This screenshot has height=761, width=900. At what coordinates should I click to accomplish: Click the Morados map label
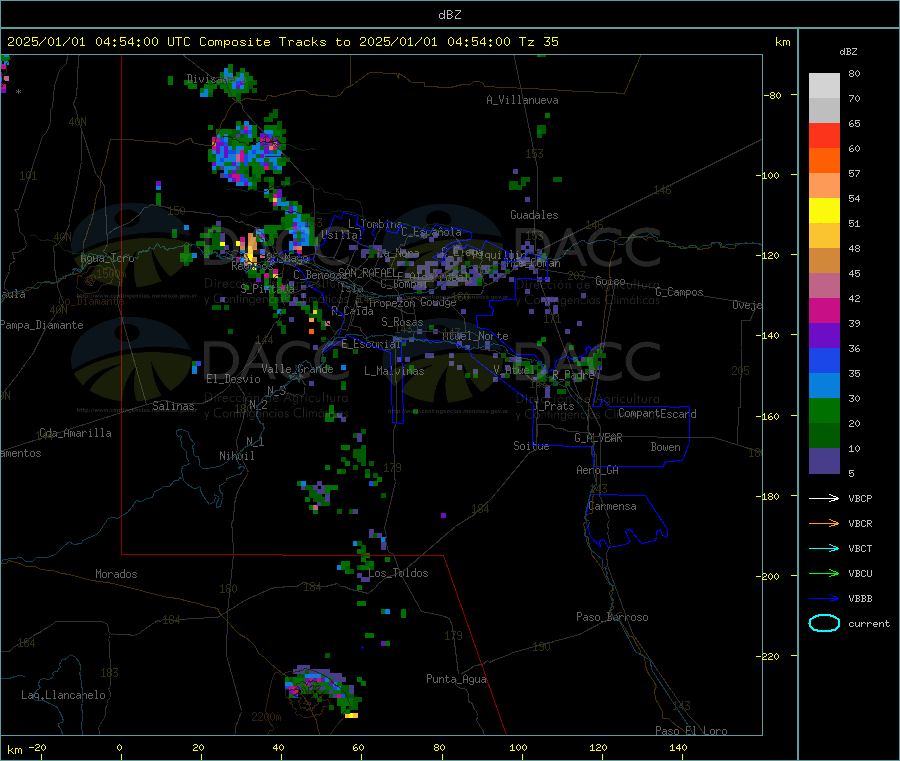click(x=116, y=574)
